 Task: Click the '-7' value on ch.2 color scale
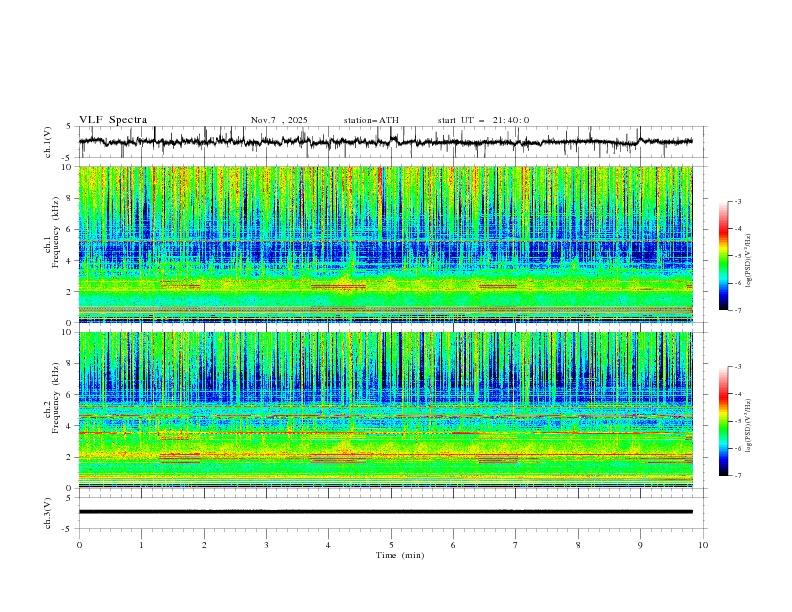[737, 475]
